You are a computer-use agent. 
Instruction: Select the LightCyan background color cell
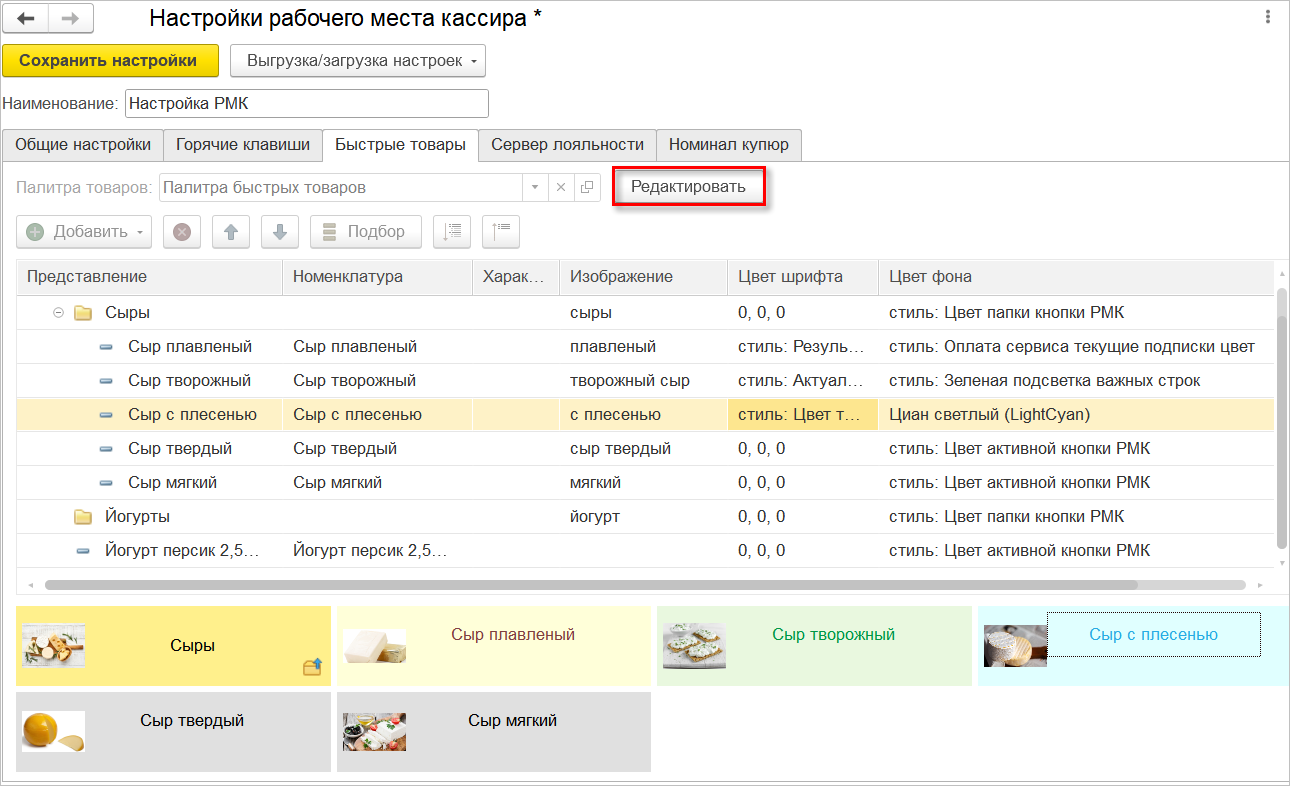coord(1075,415)
